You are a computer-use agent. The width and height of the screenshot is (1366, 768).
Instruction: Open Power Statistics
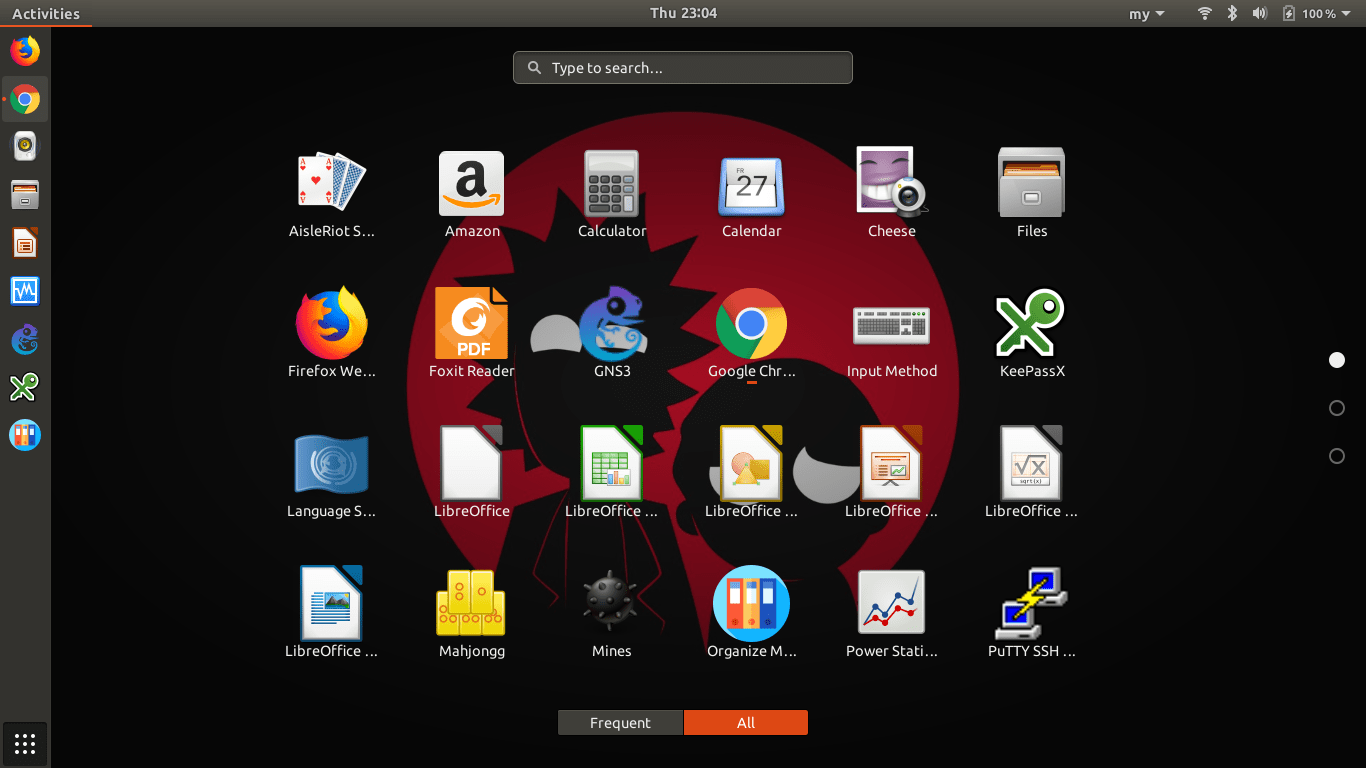892,604
